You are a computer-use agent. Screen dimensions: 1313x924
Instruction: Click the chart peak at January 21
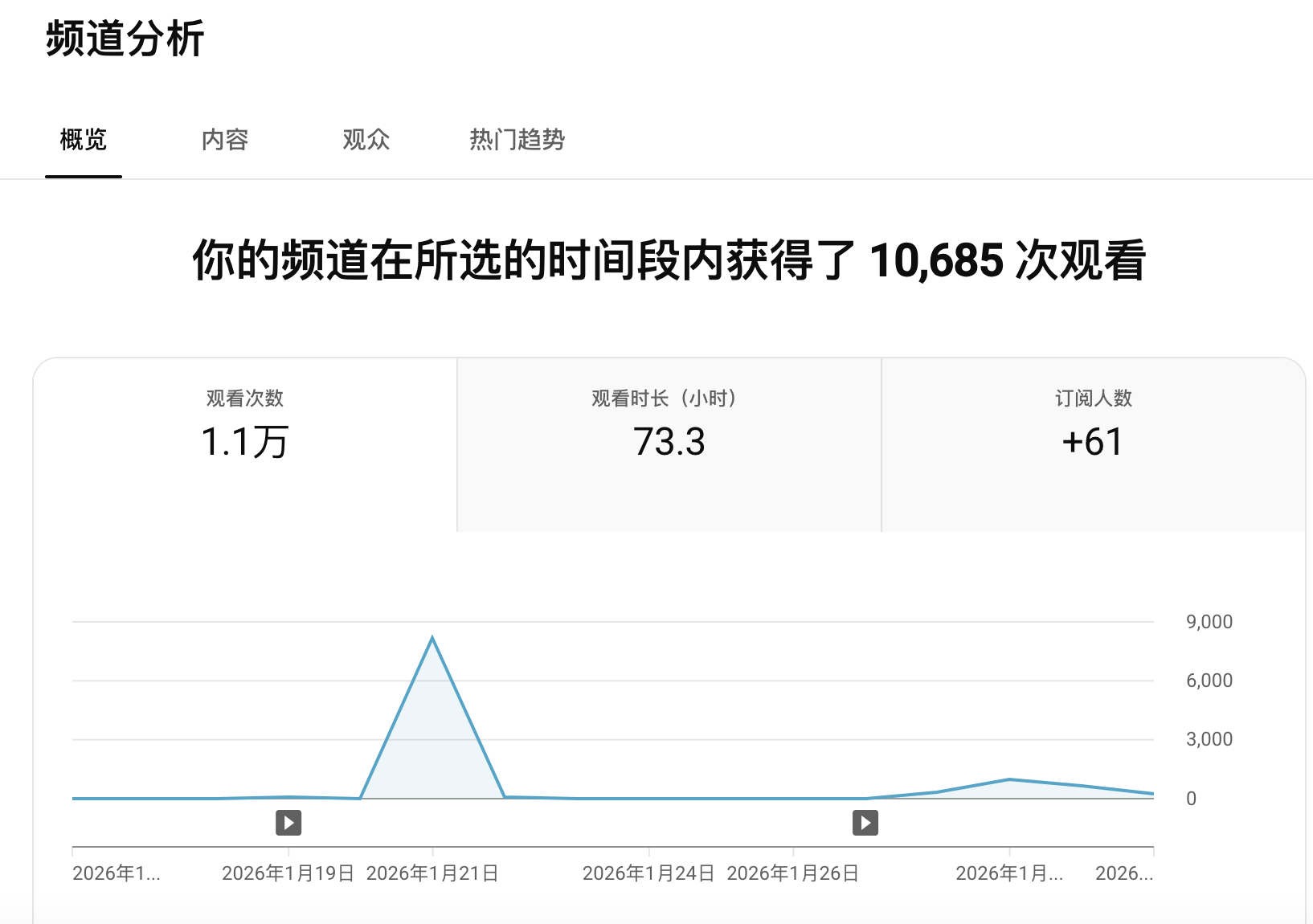[432, 640]
